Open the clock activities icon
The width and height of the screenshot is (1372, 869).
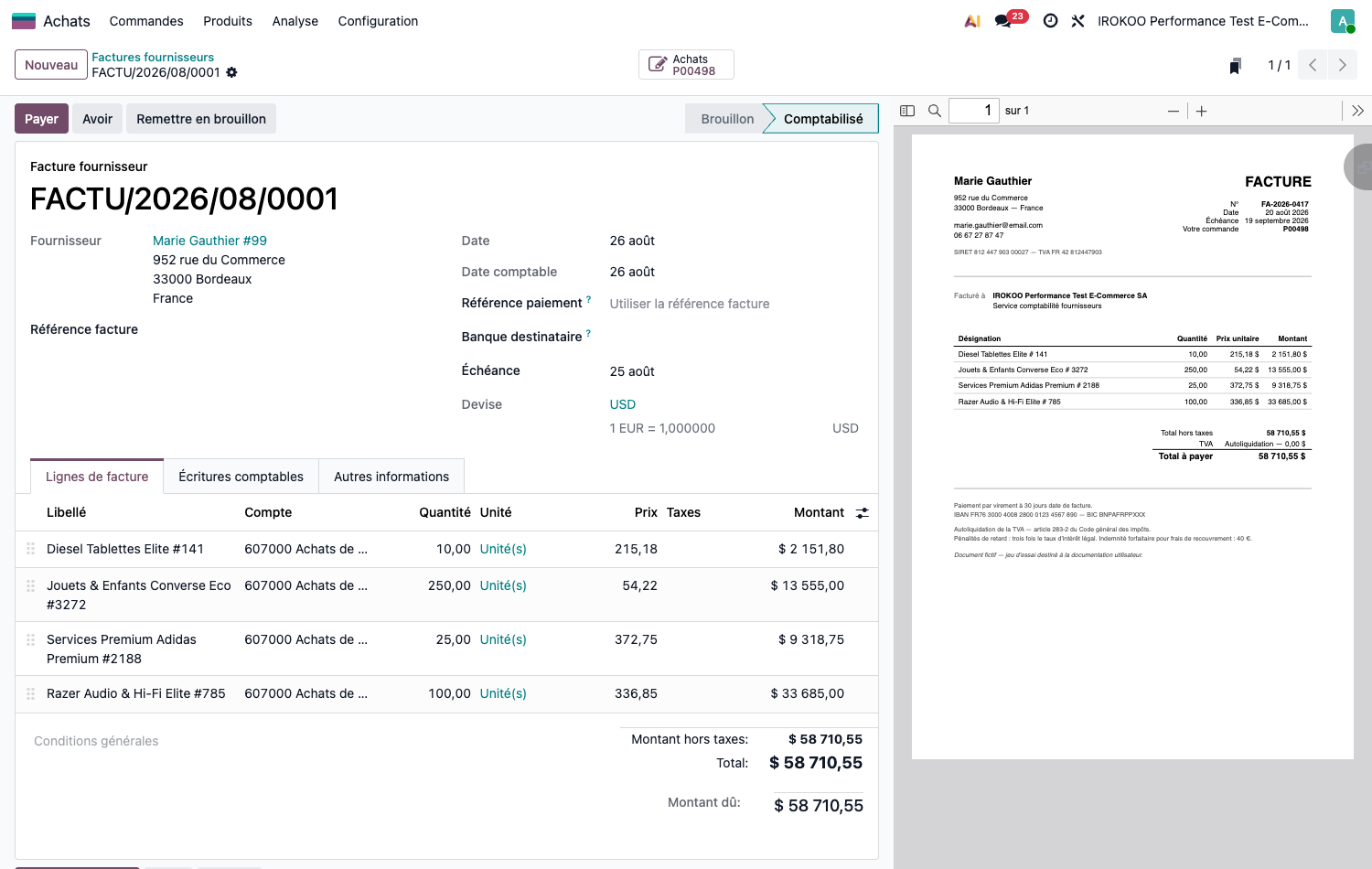[x=1051, y=21]
